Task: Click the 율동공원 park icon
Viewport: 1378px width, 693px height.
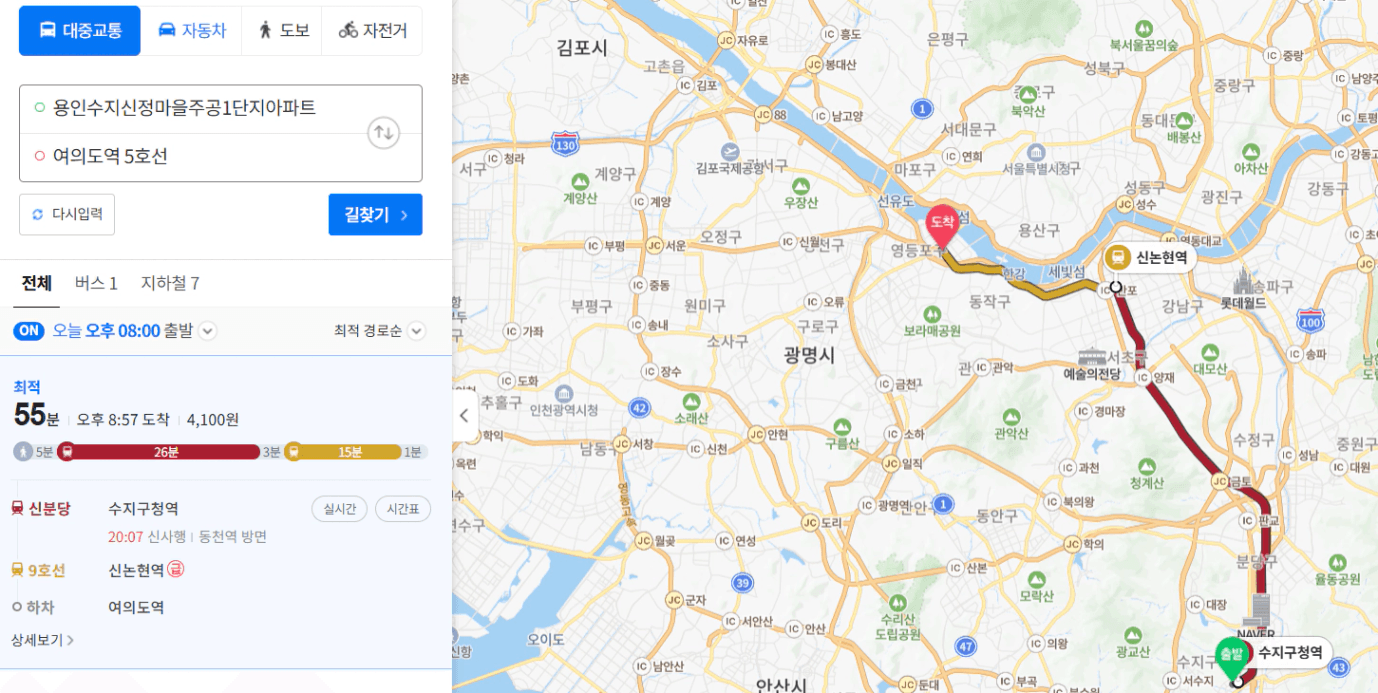Action: click(1337, 563)
